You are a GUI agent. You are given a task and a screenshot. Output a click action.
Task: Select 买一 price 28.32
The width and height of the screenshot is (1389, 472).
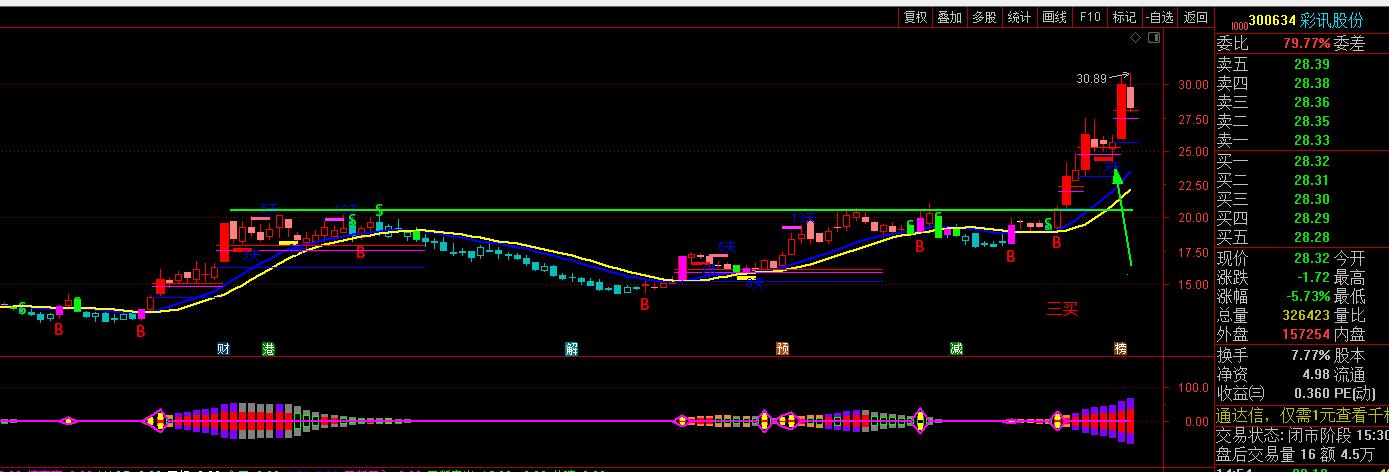pos(1311,161)
